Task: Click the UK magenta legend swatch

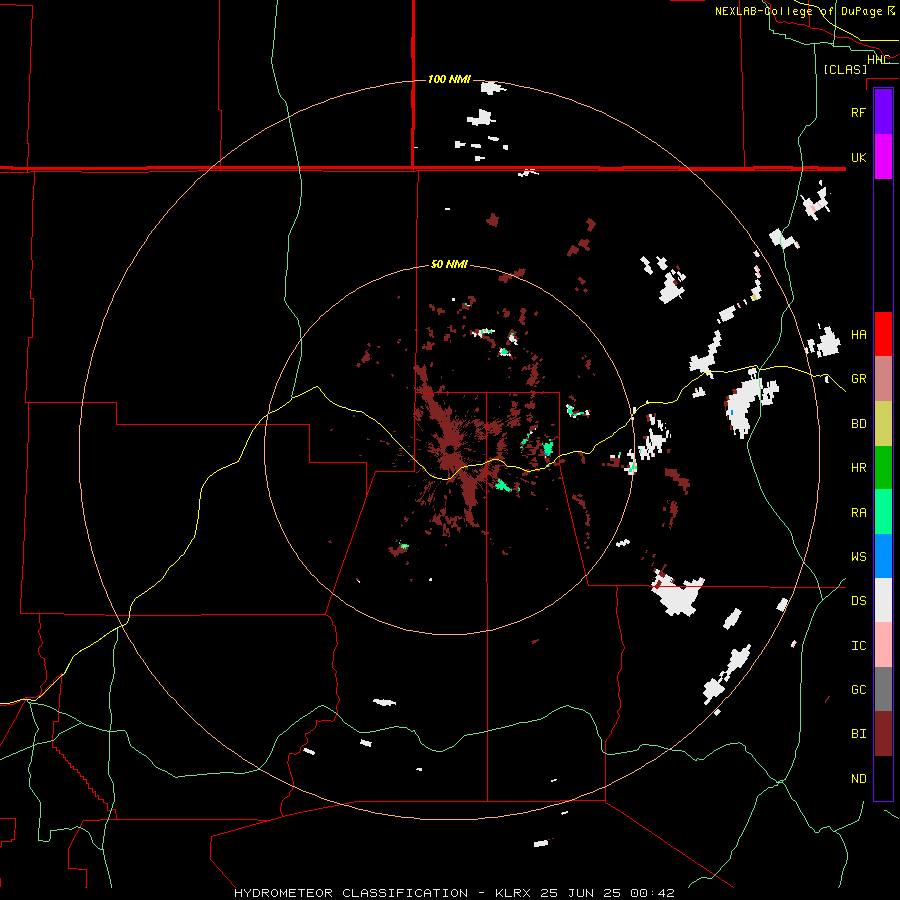Action: click(883, 157)
